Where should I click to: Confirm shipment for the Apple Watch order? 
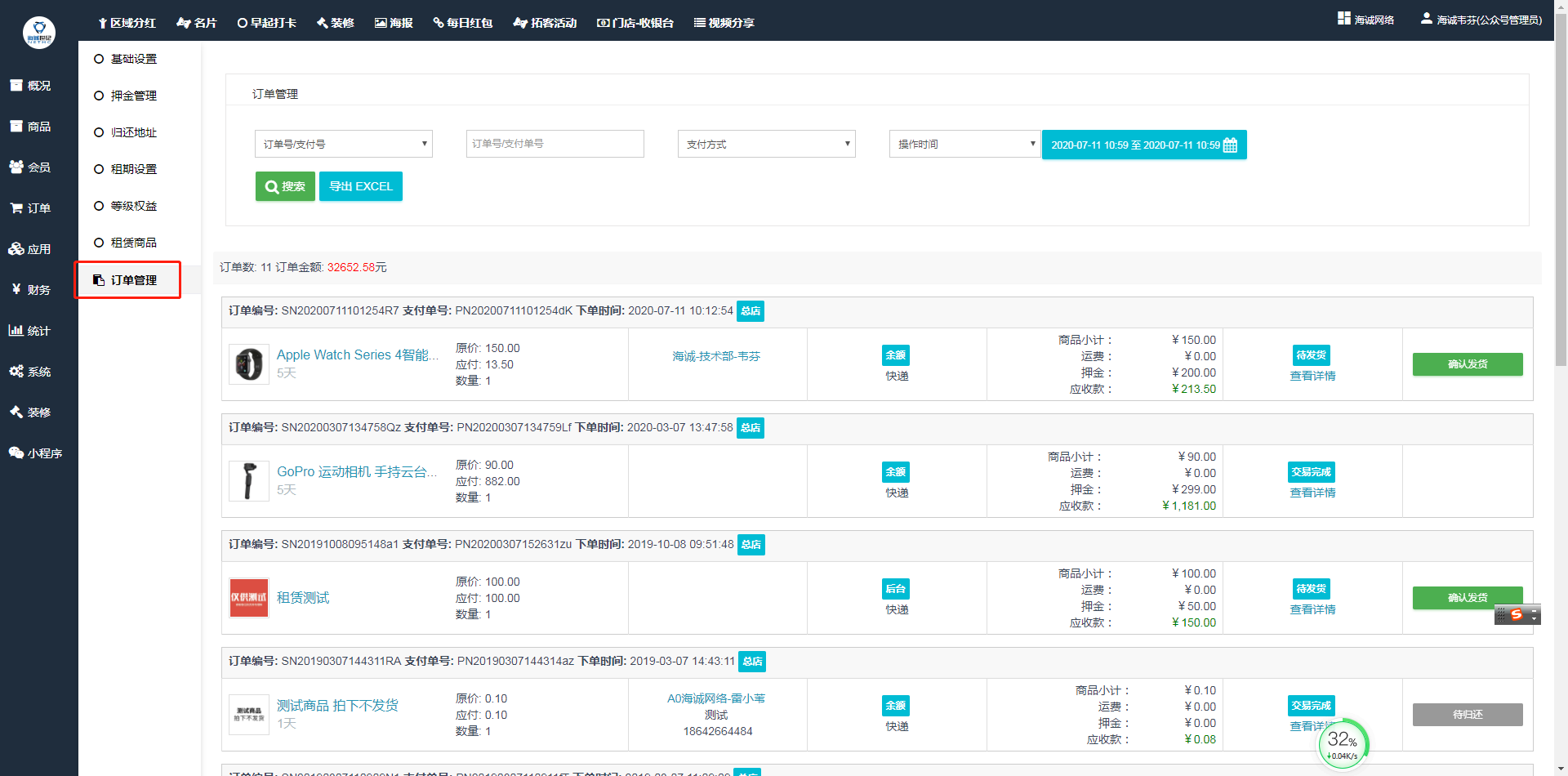point(1468,364)
